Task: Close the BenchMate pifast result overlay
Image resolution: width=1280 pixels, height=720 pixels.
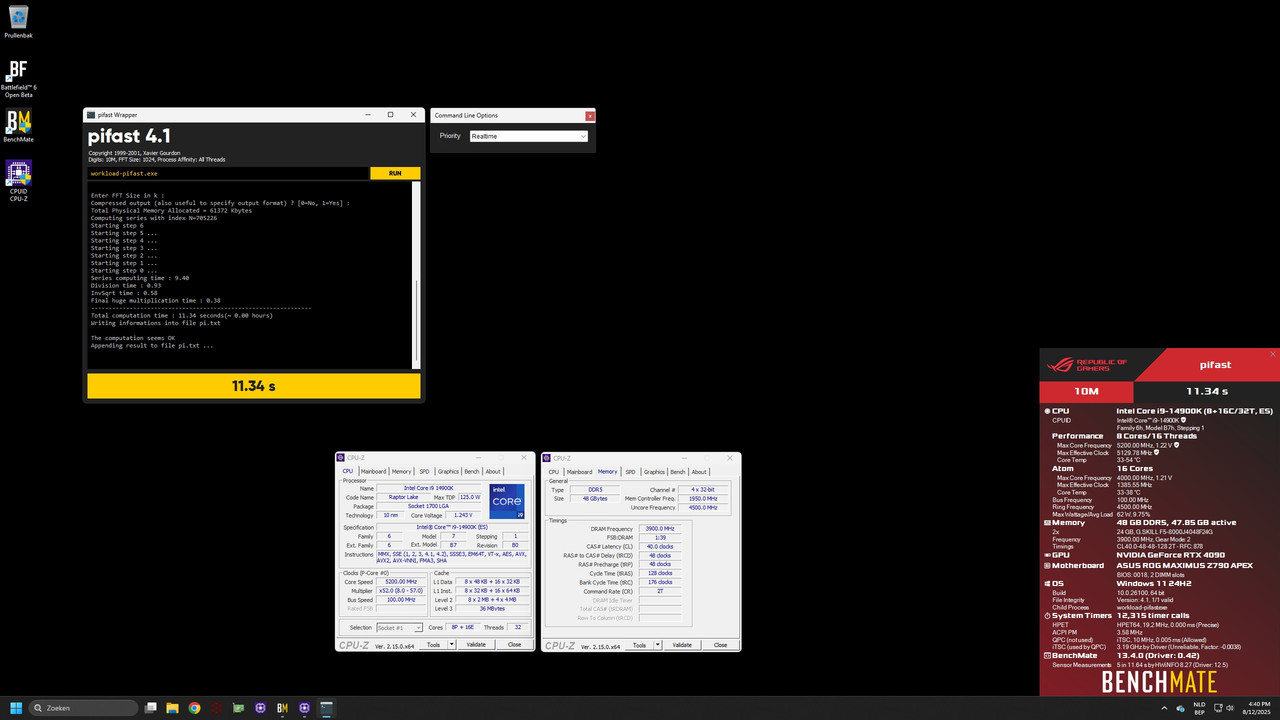Action: pyautogui.click(x=1273, y=354)
